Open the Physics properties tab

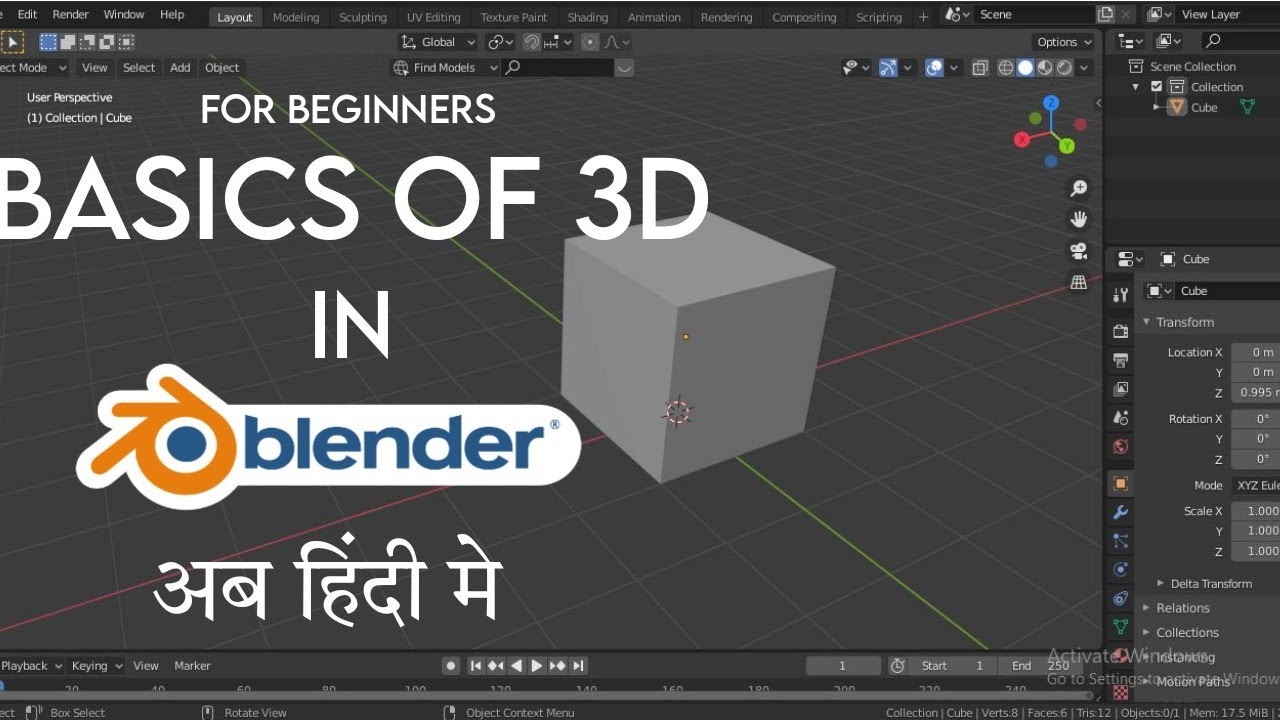1121,570
